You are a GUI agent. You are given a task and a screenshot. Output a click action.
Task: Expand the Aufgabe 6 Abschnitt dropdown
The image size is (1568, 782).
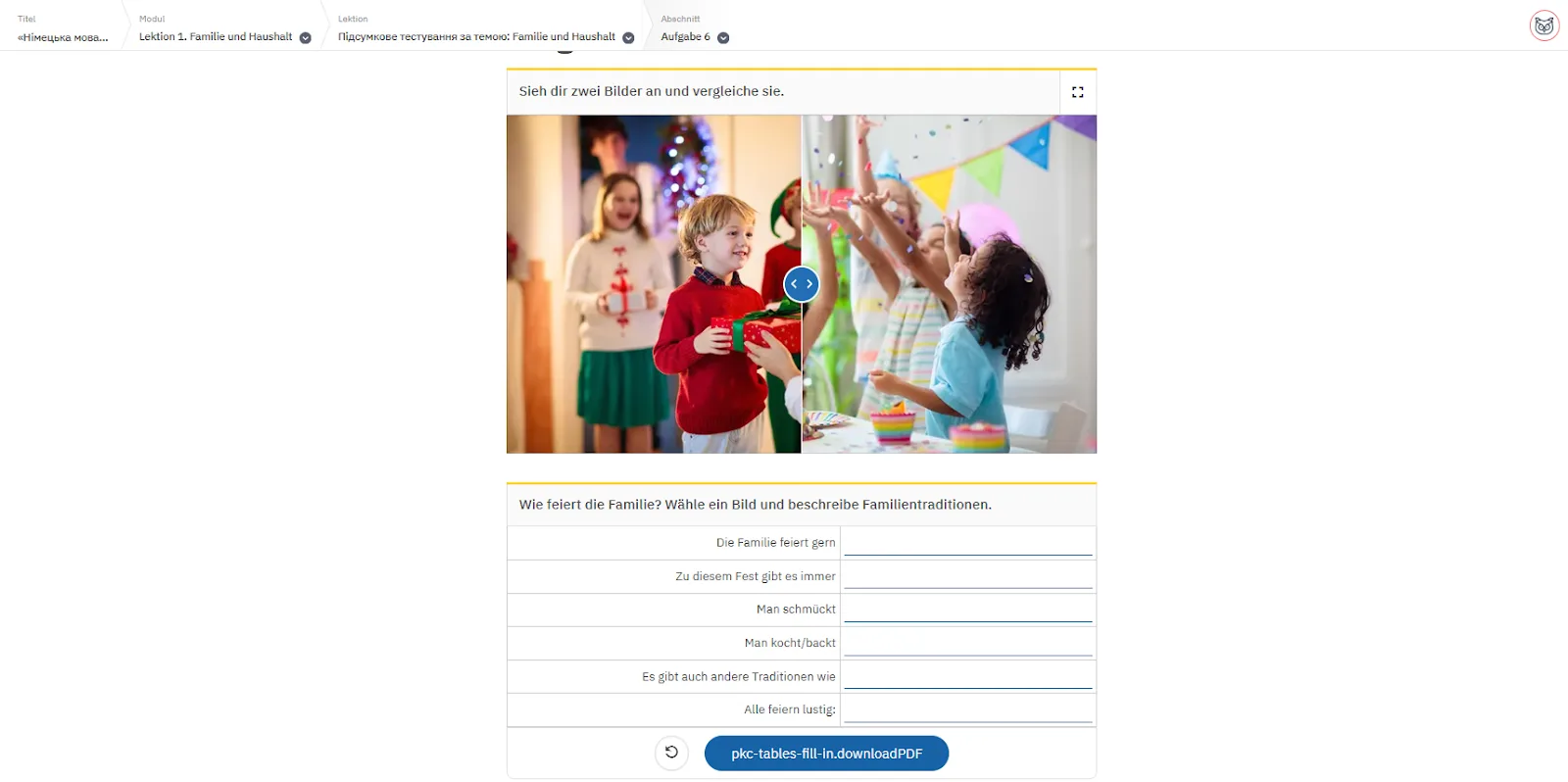tap(723, 37)
